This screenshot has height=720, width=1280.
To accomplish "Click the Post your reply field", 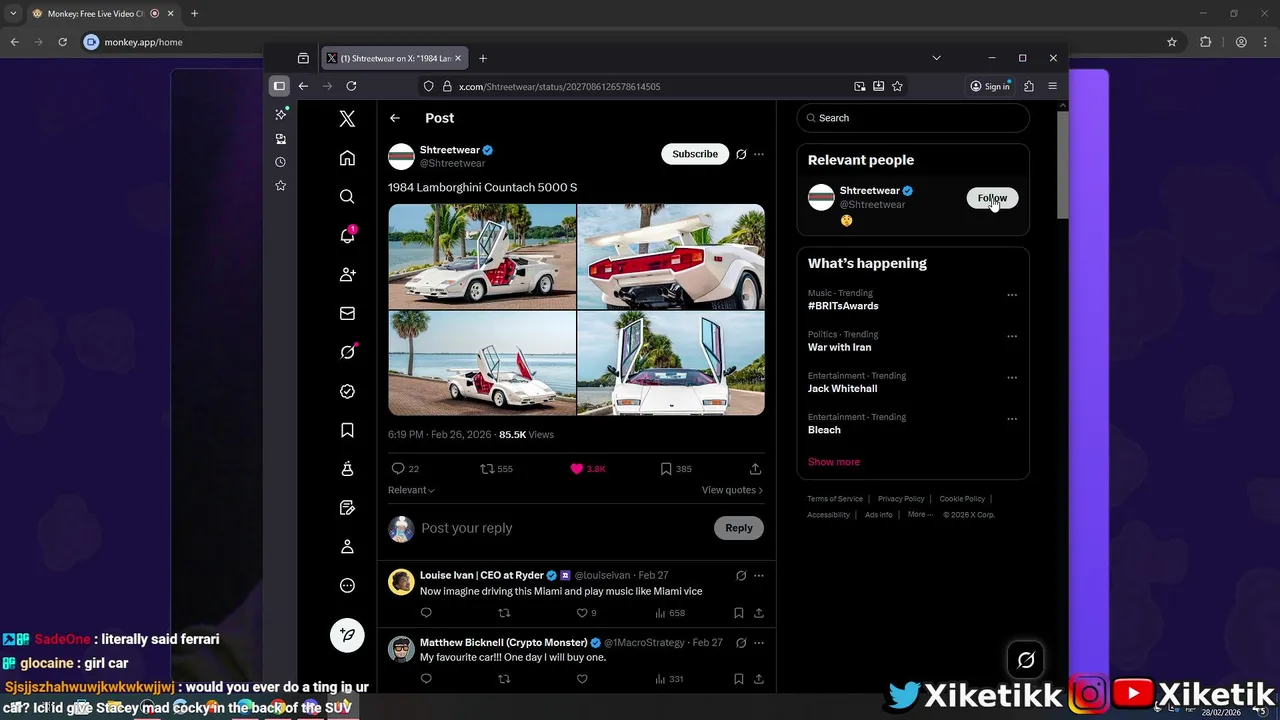I will [560, 528].
